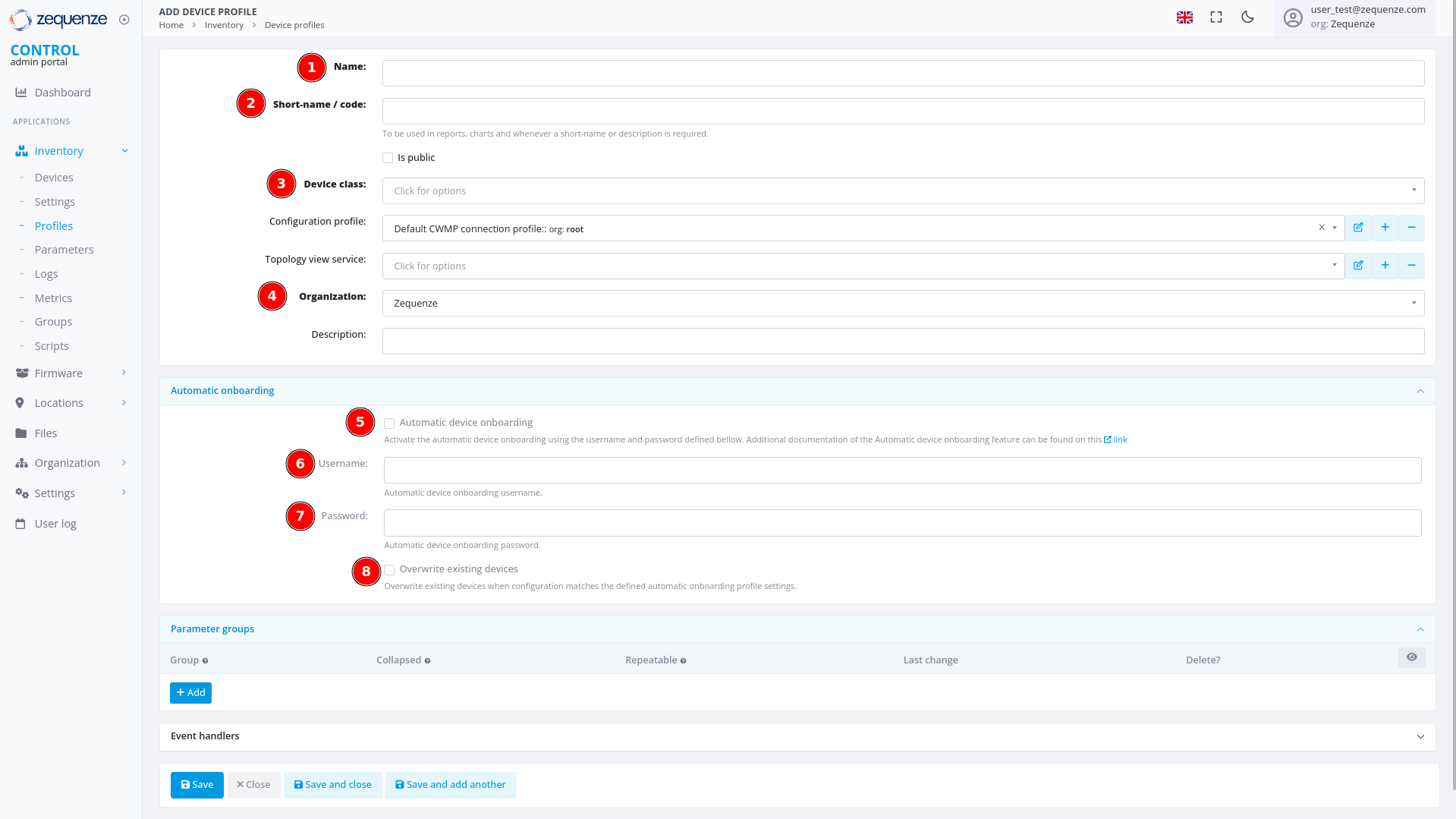This screenshot has width=1456, height=819.
Task: Switch to dark mode with the moon icon
Action: pyautogui.click(x=1247, y=17)
